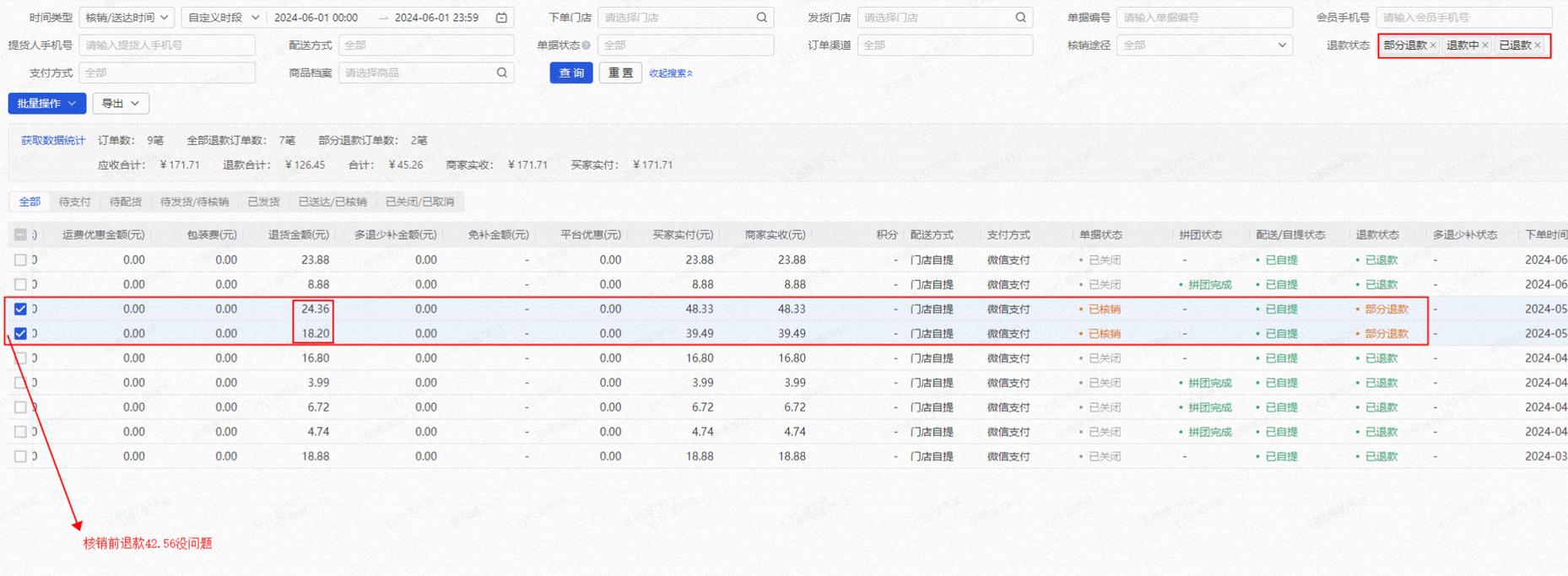
Task: Click the 查询 search button
Action: click(x=571, y=73)
